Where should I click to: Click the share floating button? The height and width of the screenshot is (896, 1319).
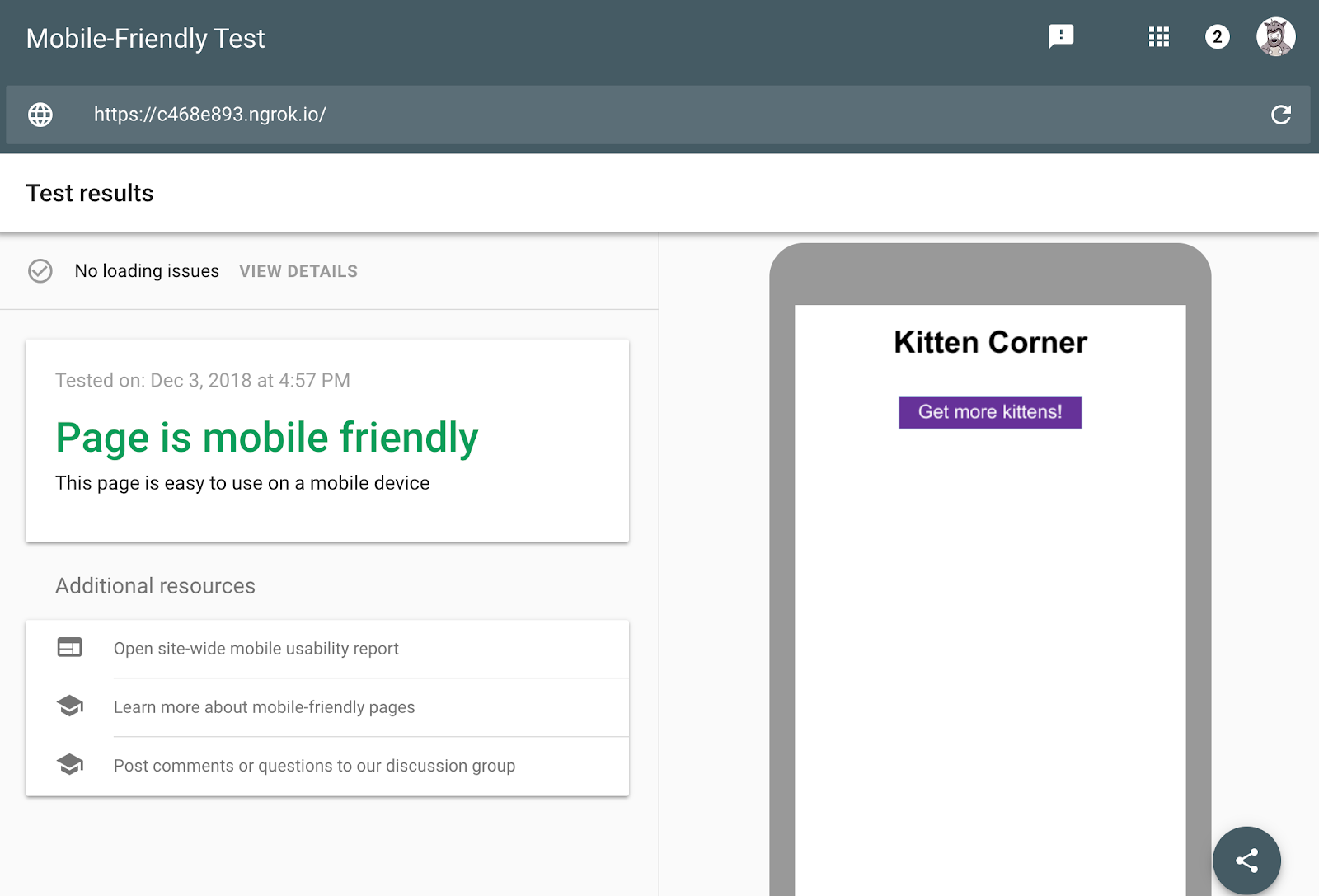point(1246,860)
